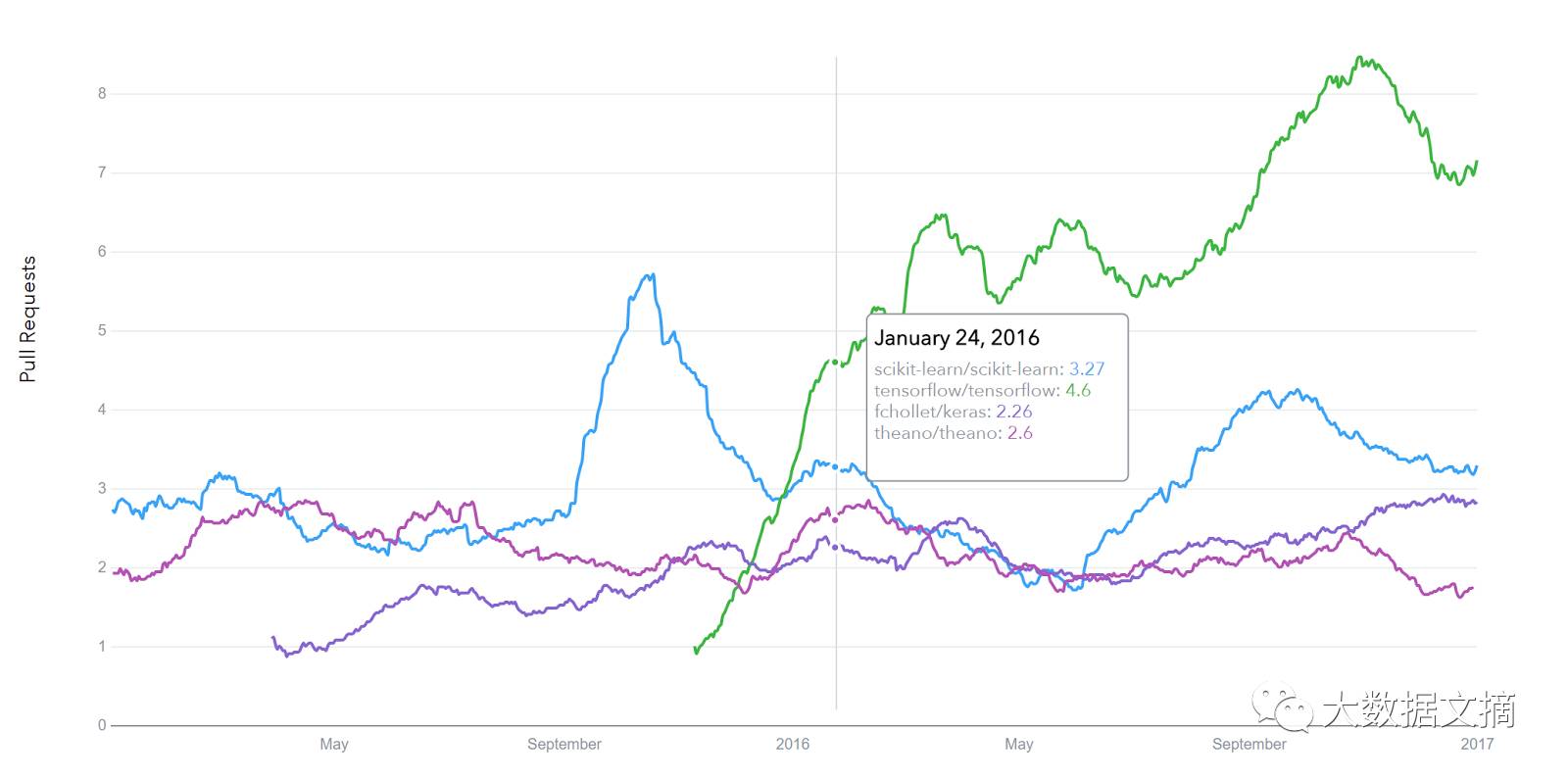Viewport: 1568px width, 779px height.
Task: Click the tensorflow/tensorflow entry in the tooltip
Action: pyautogui.click(x=982, y=390)
